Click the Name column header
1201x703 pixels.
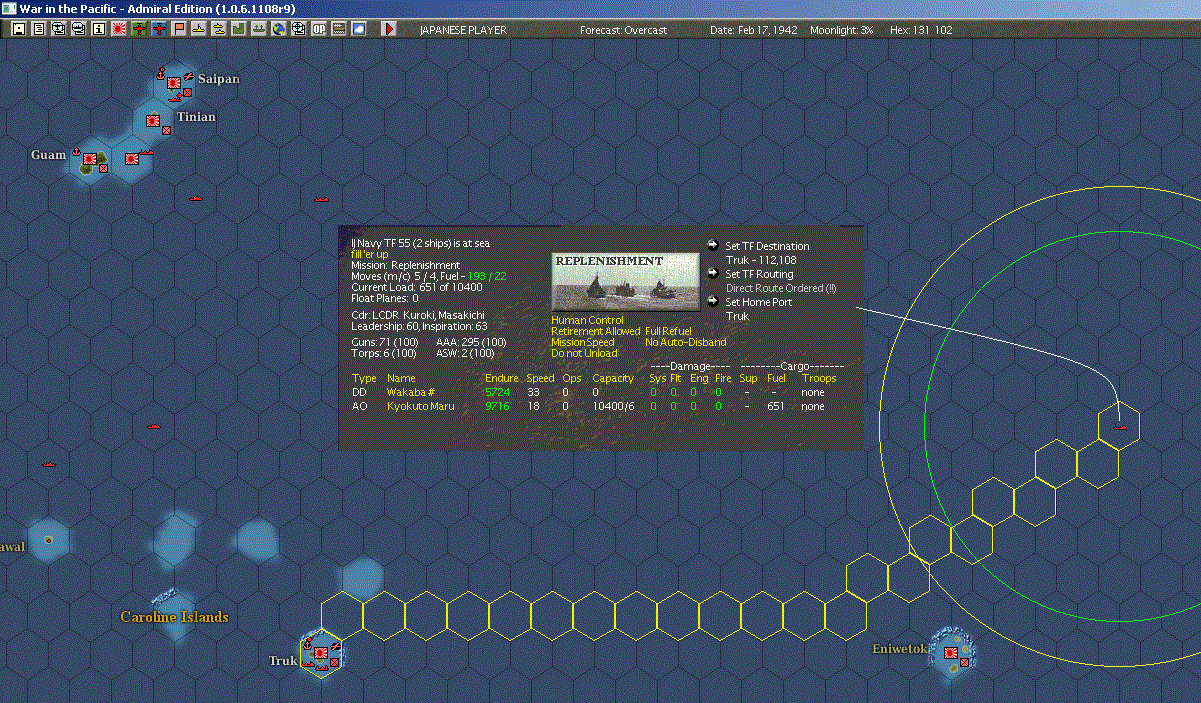point(401,379)
